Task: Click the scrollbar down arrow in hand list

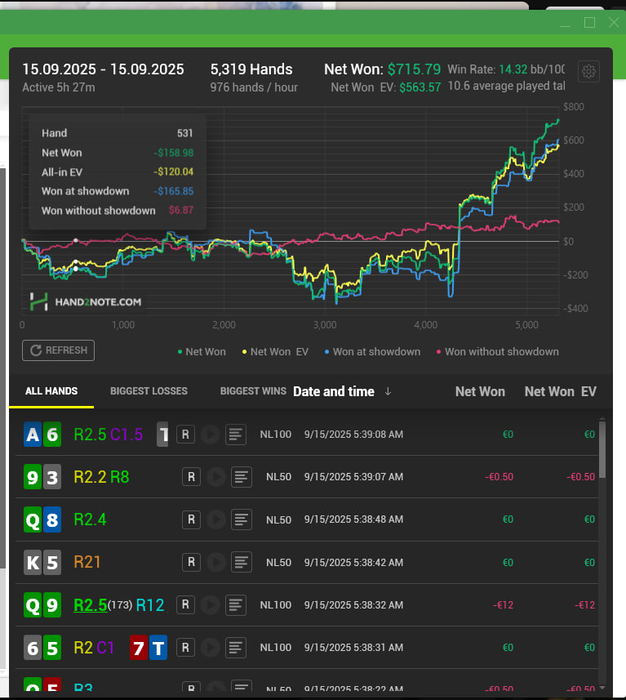Action: (602, 688)
